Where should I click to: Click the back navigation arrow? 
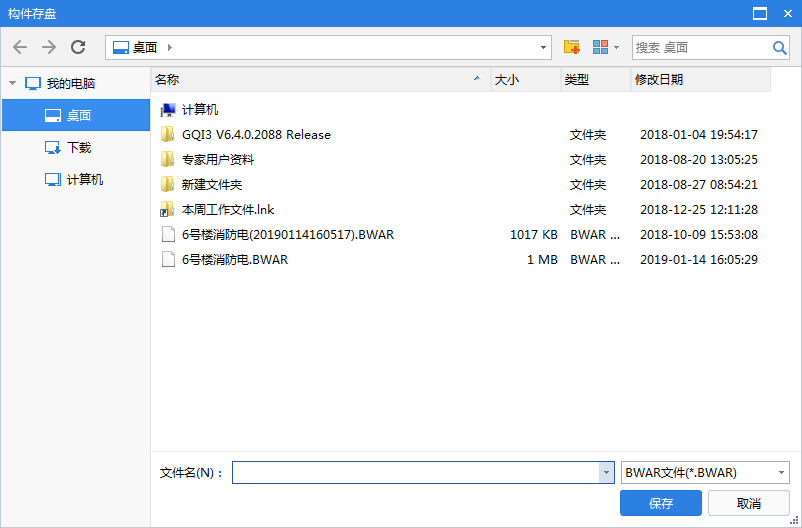[20, 47]
